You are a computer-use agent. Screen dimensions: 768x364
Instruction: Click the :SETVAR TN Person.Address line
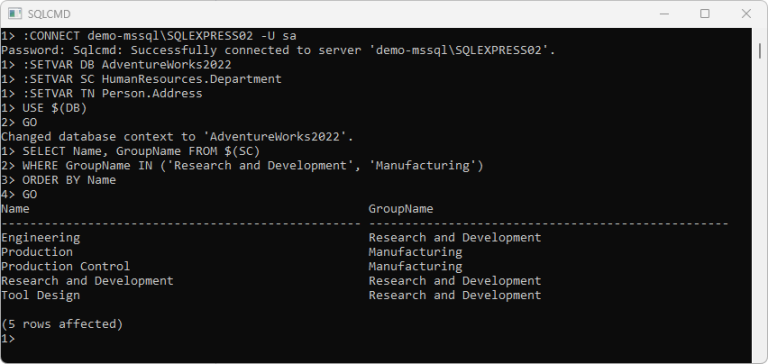(x=101, y=94)
